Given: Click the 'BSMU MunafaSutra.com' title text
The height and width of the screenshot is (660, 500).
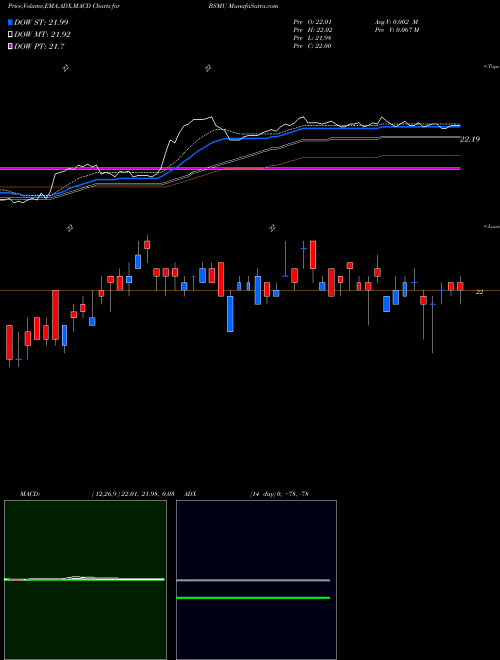Looking at the screenshot, I should point(243,7).
